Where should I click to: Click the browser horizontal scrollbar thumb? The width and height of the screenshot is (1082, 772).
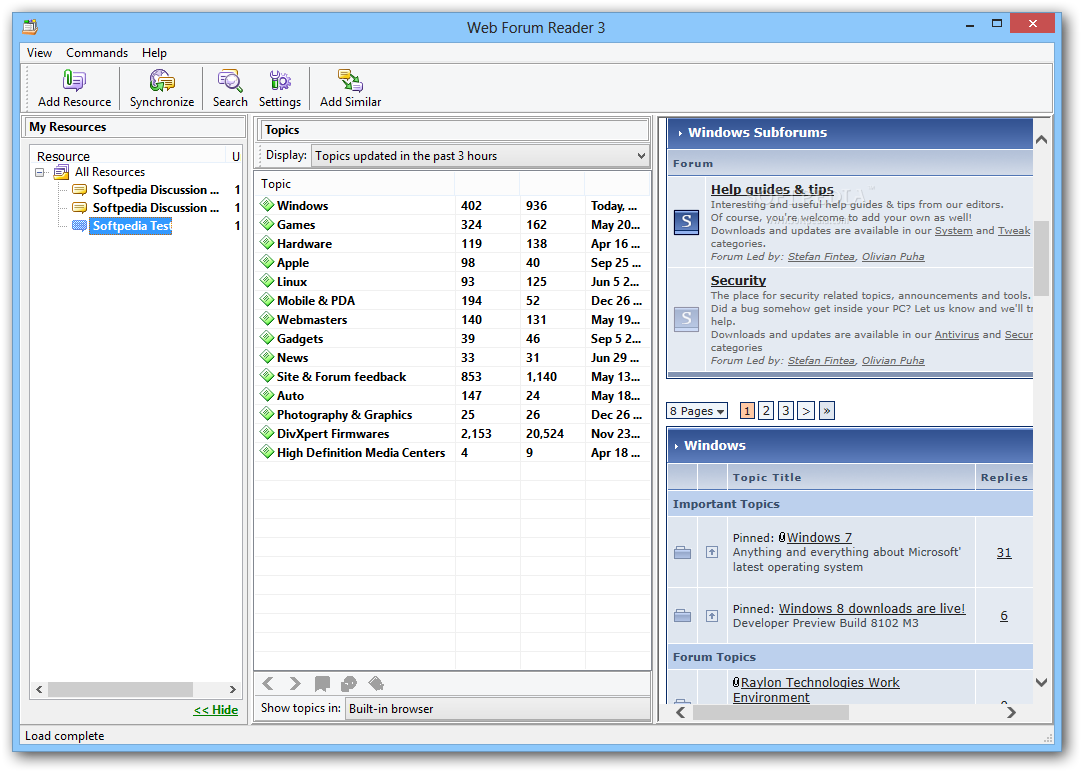771,712
